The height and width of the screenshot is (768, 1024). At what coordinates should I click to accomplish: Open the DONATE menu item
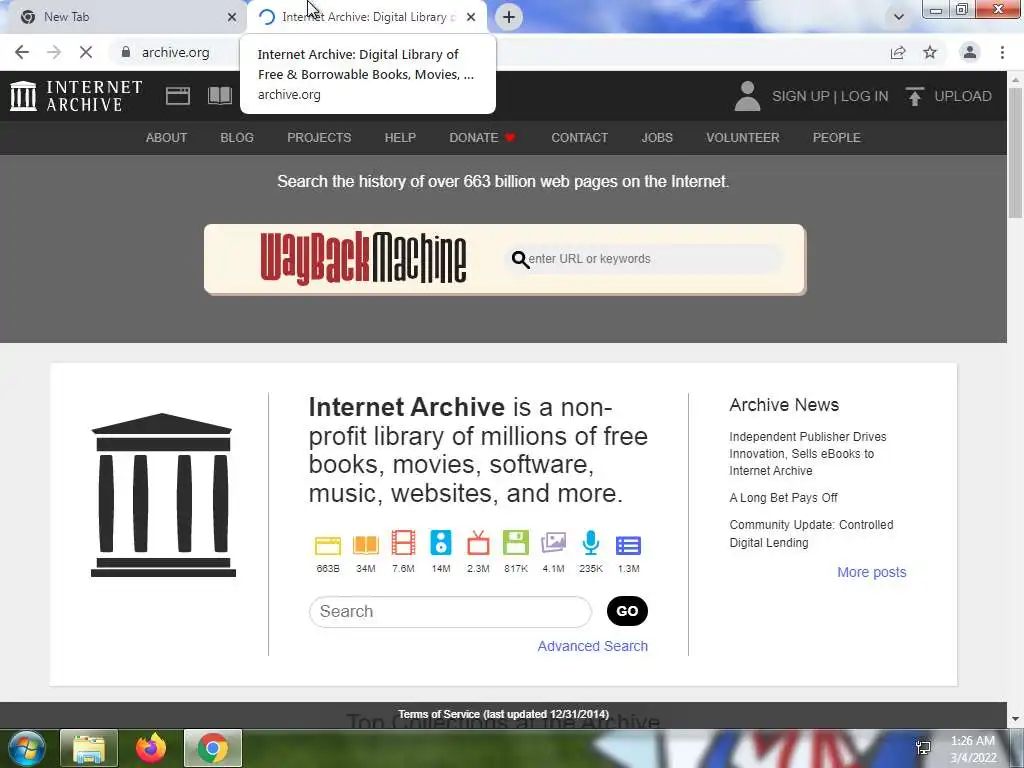482,138
